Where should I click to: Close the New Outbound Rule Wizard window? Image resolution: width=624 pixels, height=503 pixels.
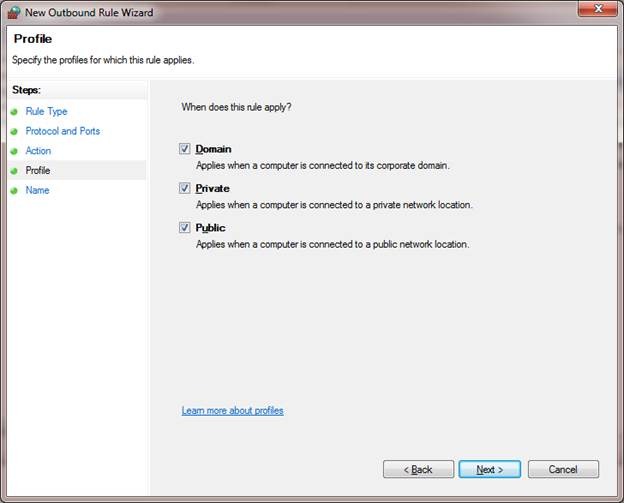[x=597, y=10]
